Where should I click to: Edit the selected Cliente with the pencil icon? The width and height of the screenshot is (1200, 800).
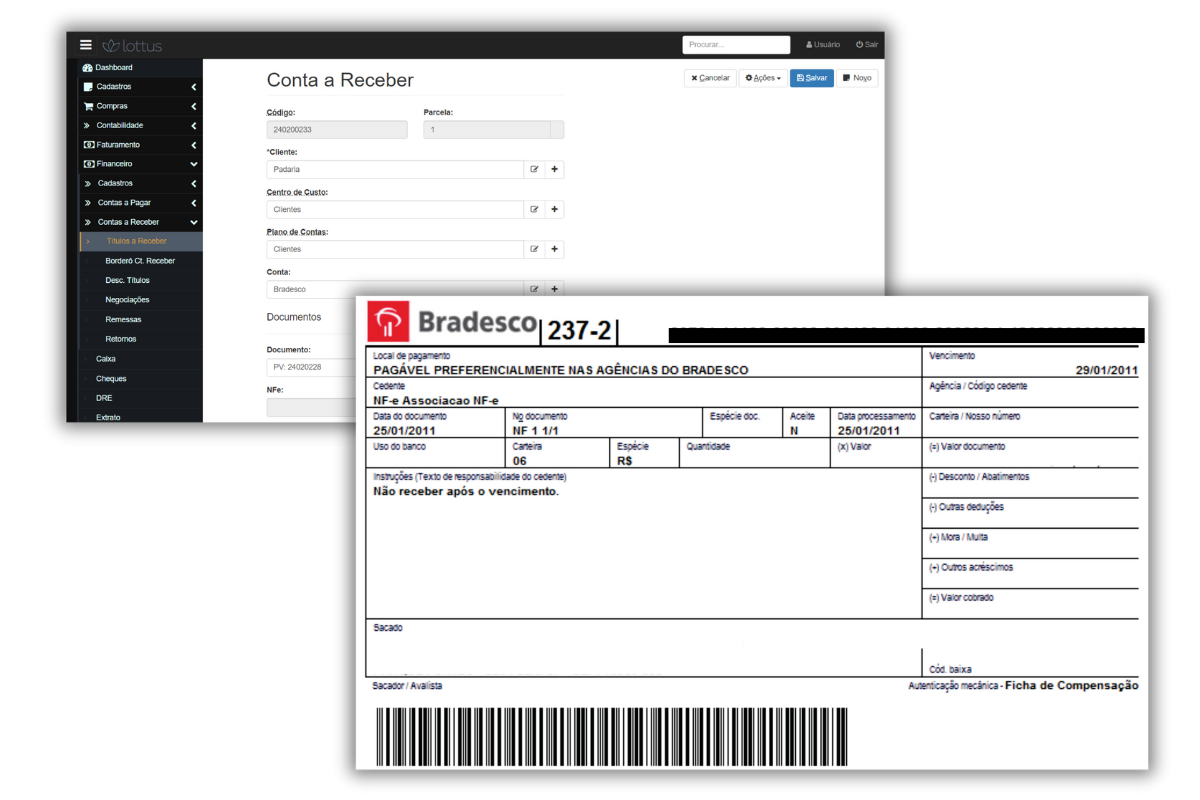[535, 170]
